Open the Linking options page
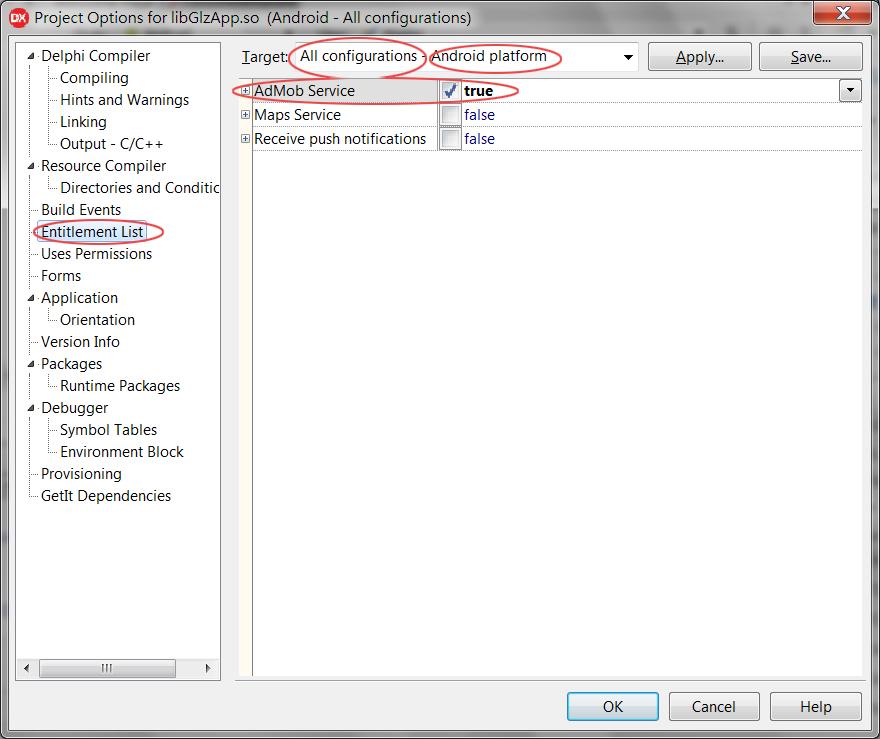 coord(83,122)
